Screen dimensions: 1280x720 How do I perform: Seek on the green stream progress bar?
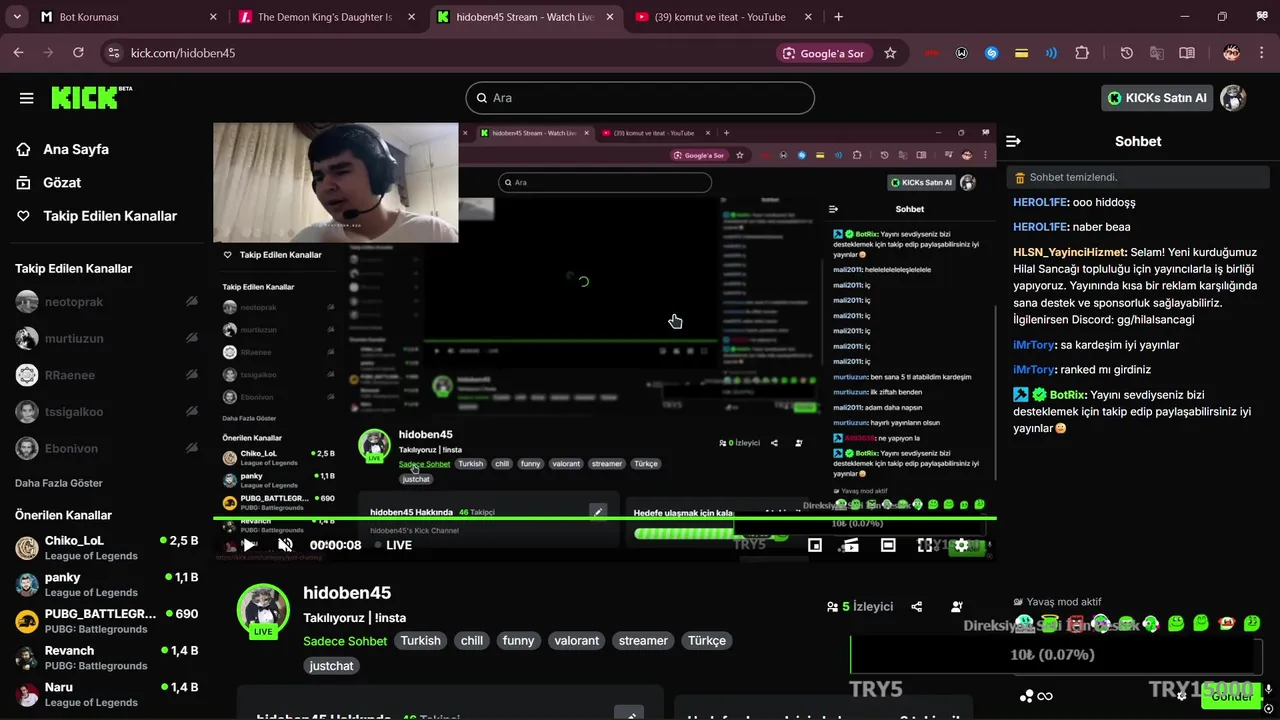pyautogui.click(x=605, y=518)
